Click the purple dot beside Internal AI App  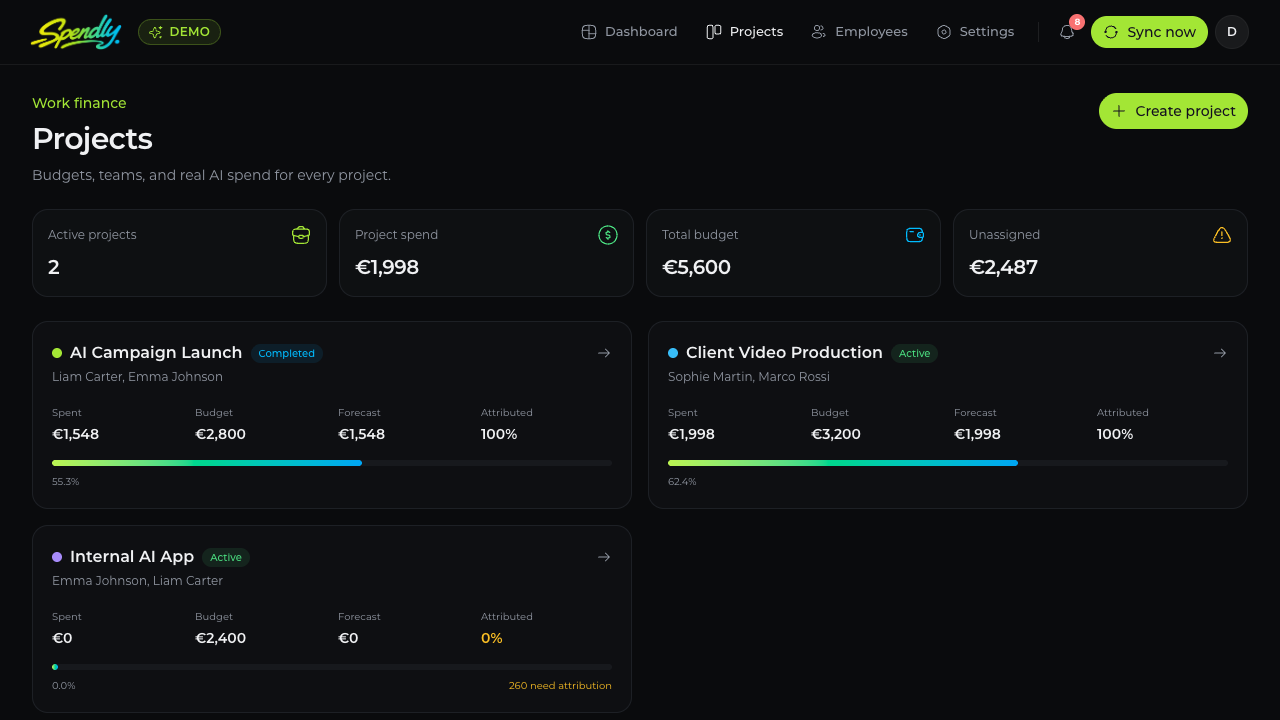pyautogui.click(x=57, y=557)
